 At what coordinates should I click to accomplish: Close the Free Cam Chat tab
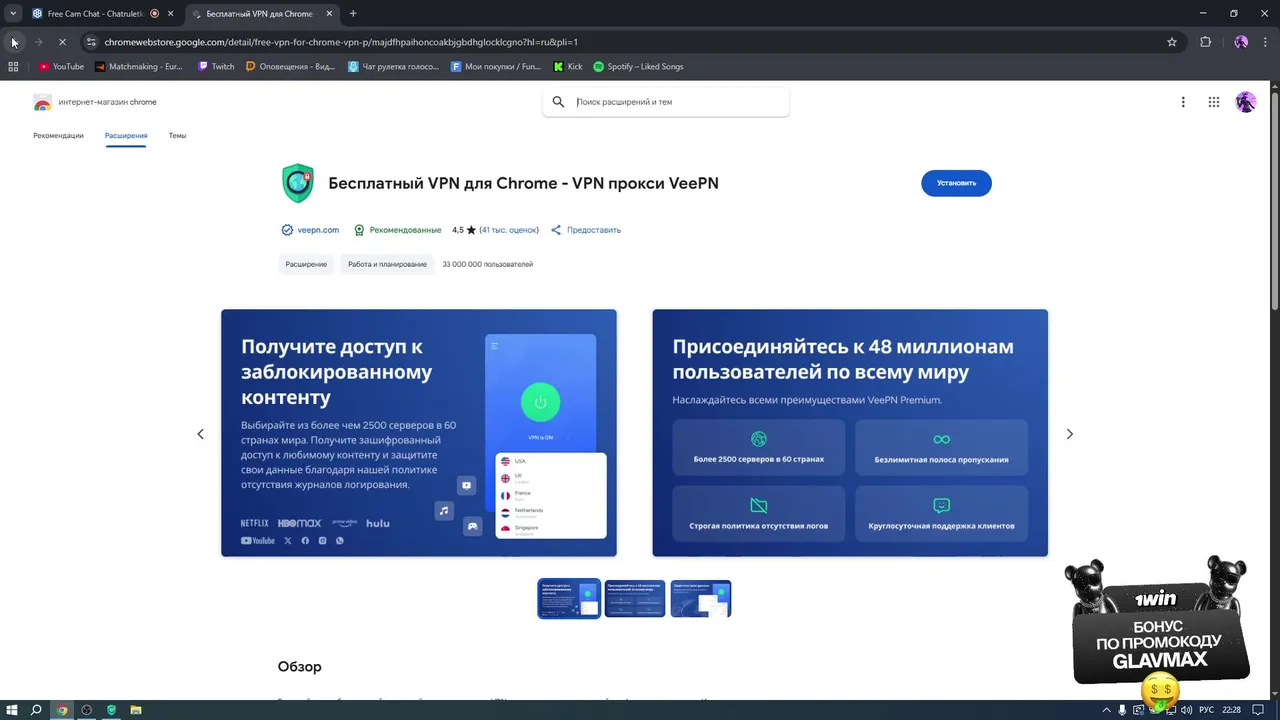tap(171, 14)
